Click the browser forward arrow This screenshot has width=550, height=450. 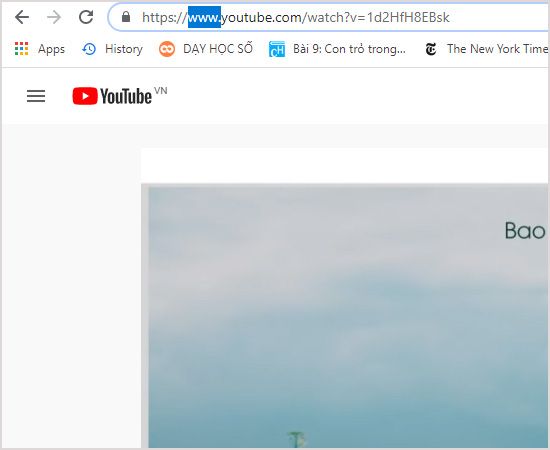point(54,17)
